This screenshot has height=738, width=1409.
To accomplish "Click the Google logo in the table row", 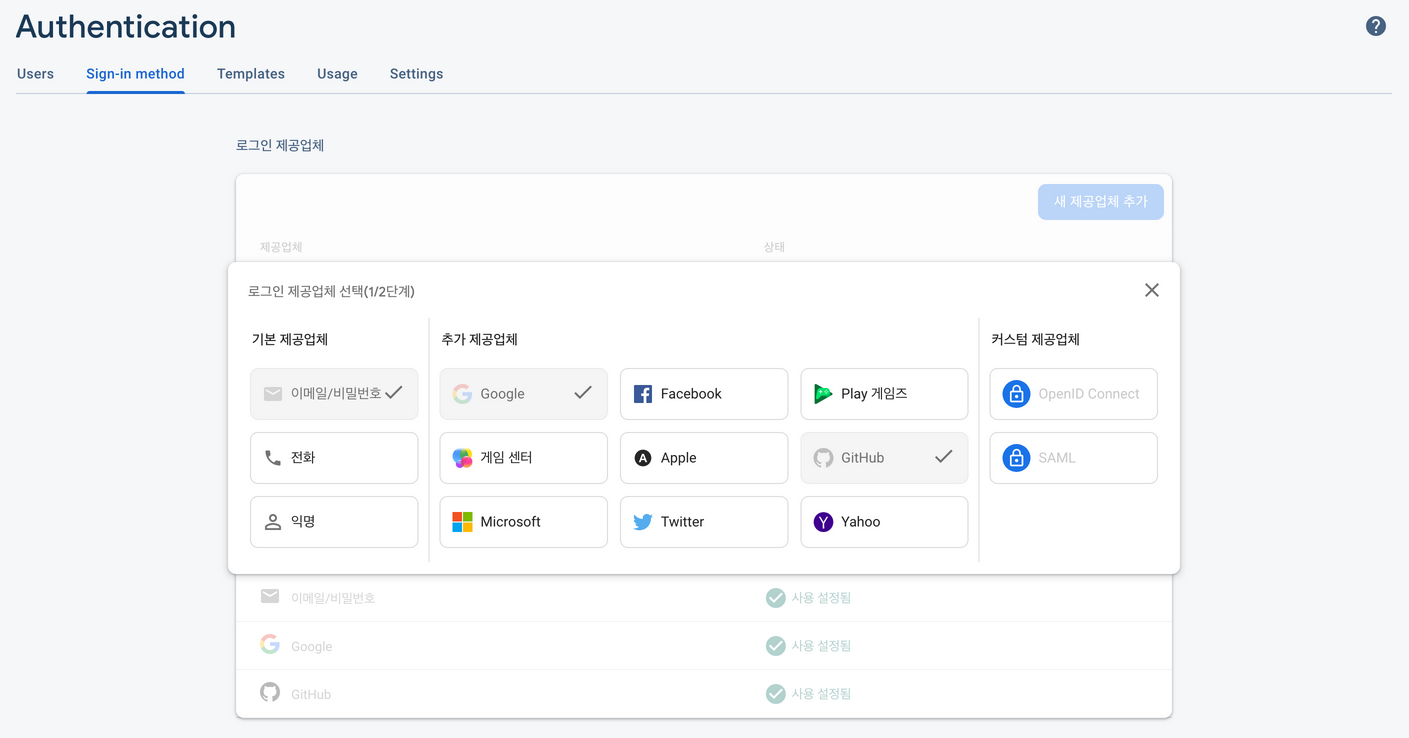I will pyautogui.click(x=270, y=644).
